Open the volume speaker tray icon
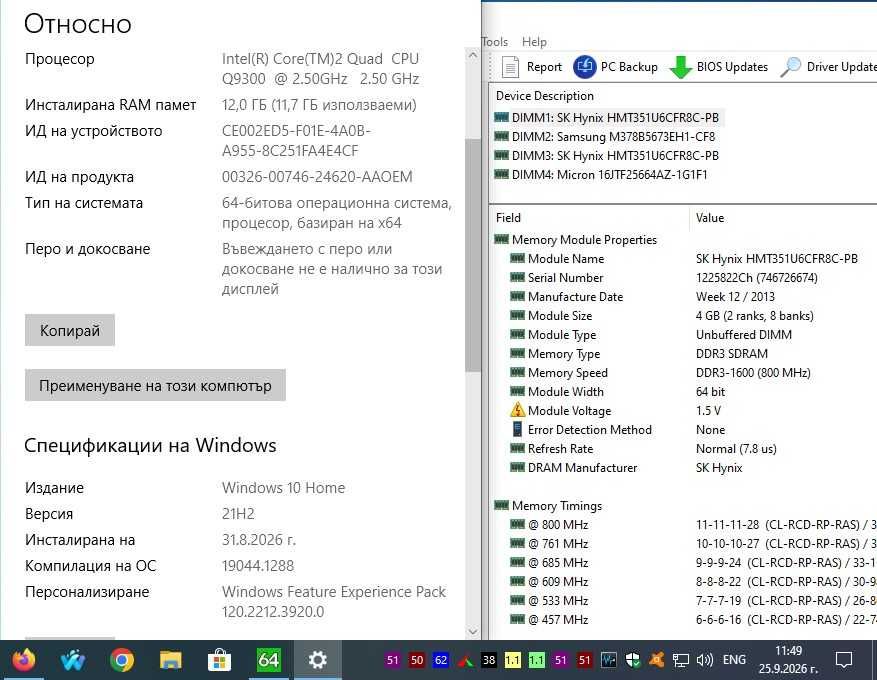 [705, 660]
